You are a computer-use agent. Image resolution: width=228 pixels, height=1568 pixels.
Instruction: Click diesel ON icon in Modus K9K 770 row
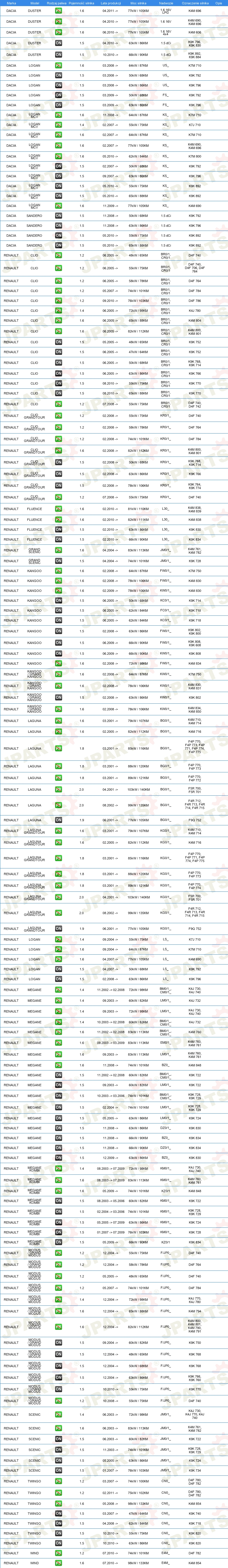tap(59, 1390)
